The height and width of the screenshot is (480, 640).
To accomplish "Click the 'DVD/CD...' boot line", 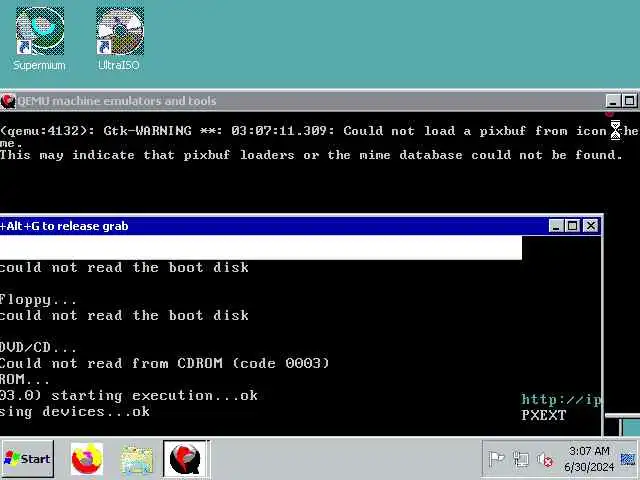I will pyautogui.click(x=38, y=347).
